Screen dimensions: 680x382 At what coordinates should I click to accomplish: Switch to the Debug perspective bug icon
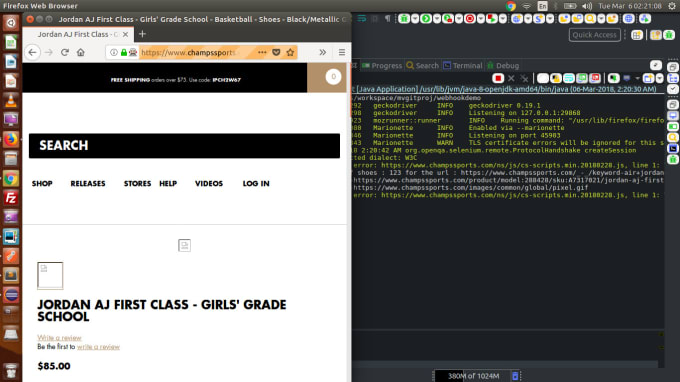pos(669,35)
